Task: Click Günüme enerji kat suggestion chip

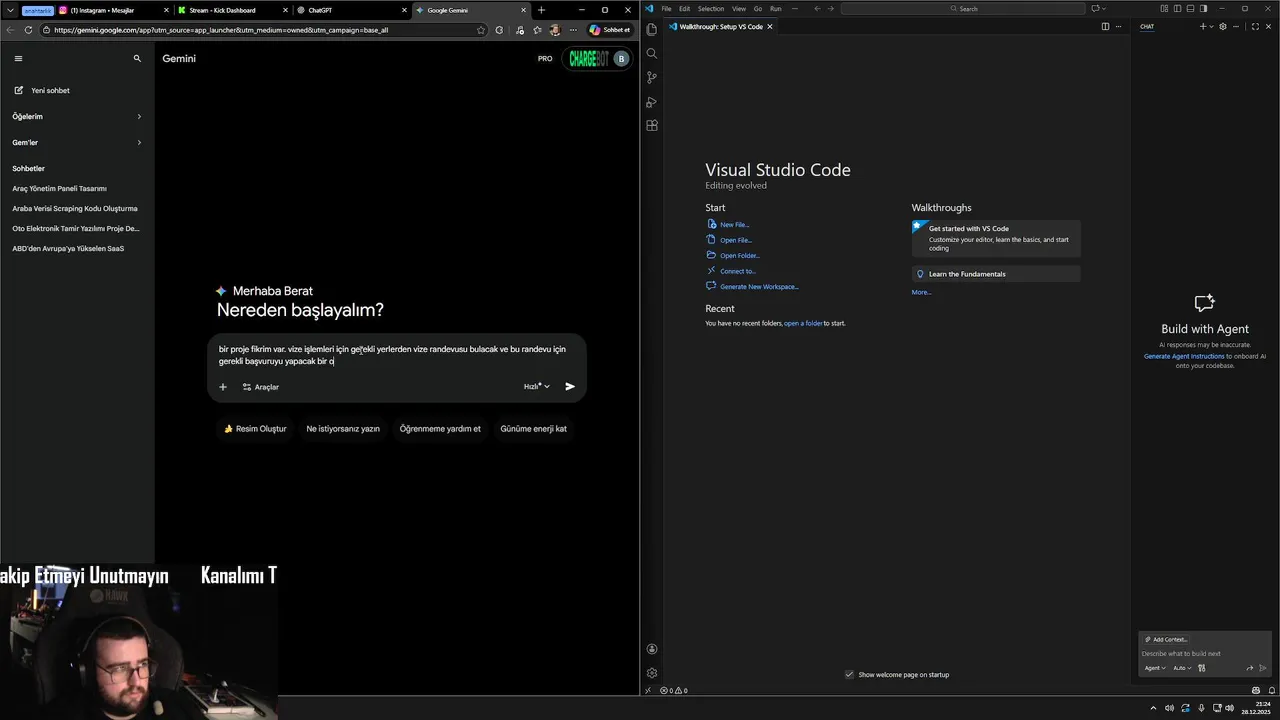Action: (534, 428)
